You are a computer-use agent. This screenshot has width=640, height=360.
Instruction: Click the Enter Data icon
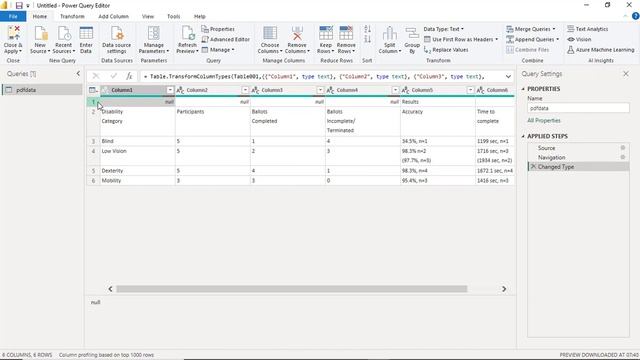coord(86,33)
